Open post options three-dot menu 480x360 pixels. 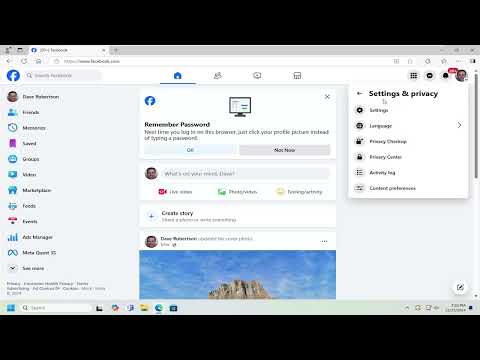pyautogui.click(x=324, y=241)
